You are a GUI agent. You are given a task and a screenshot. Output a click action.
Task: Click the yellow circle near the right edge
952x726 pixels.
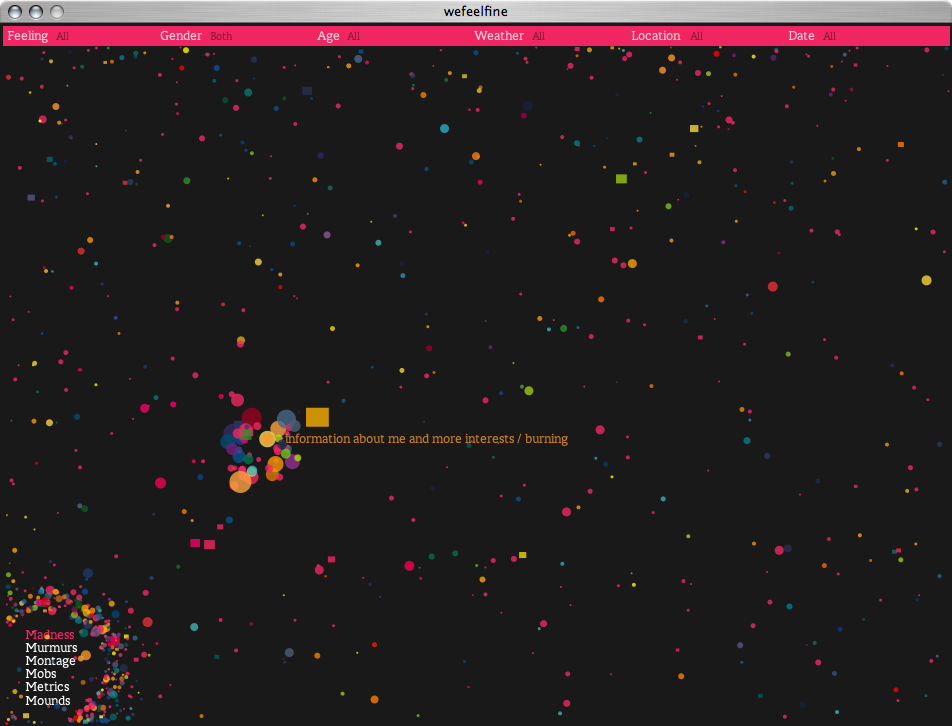click(x=926, y=280)
